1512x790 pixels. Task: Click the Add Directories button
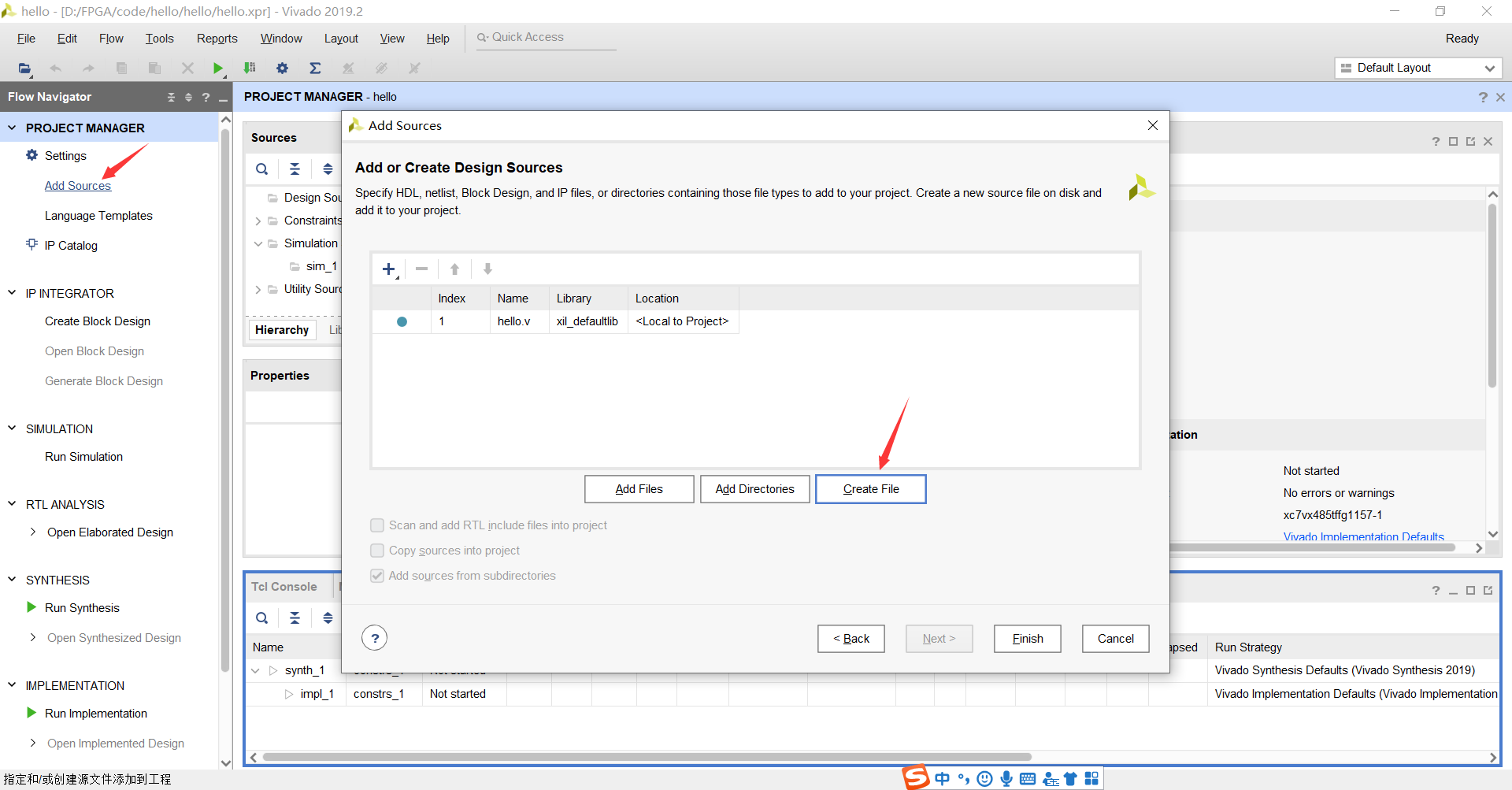[754, 489]
